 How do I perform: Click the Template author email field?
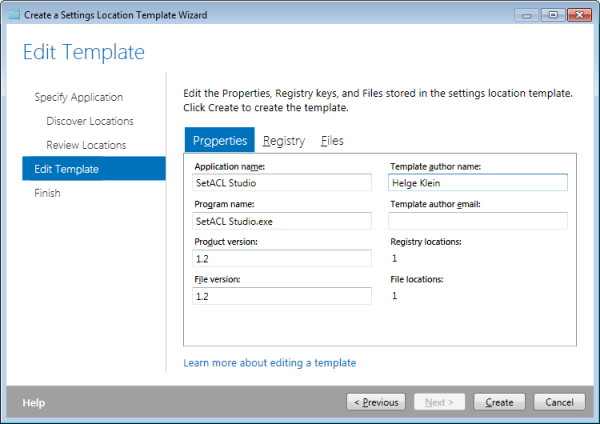point(478,221)
